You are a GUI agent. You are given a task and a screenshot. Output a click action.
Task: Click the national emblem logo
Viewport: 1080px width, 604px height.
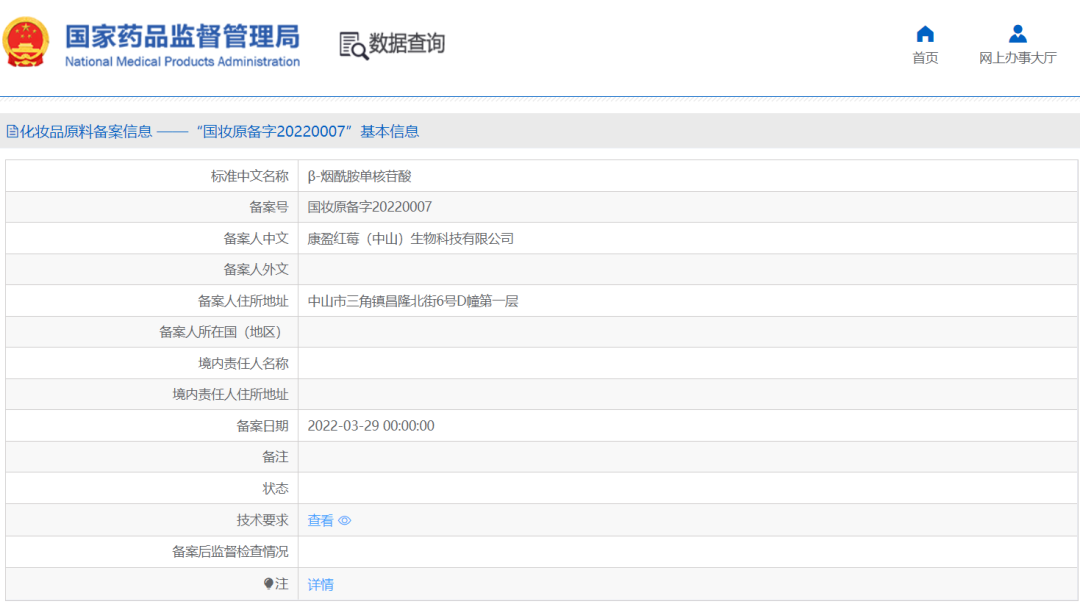pyautogui.click(x=25, y=42)
